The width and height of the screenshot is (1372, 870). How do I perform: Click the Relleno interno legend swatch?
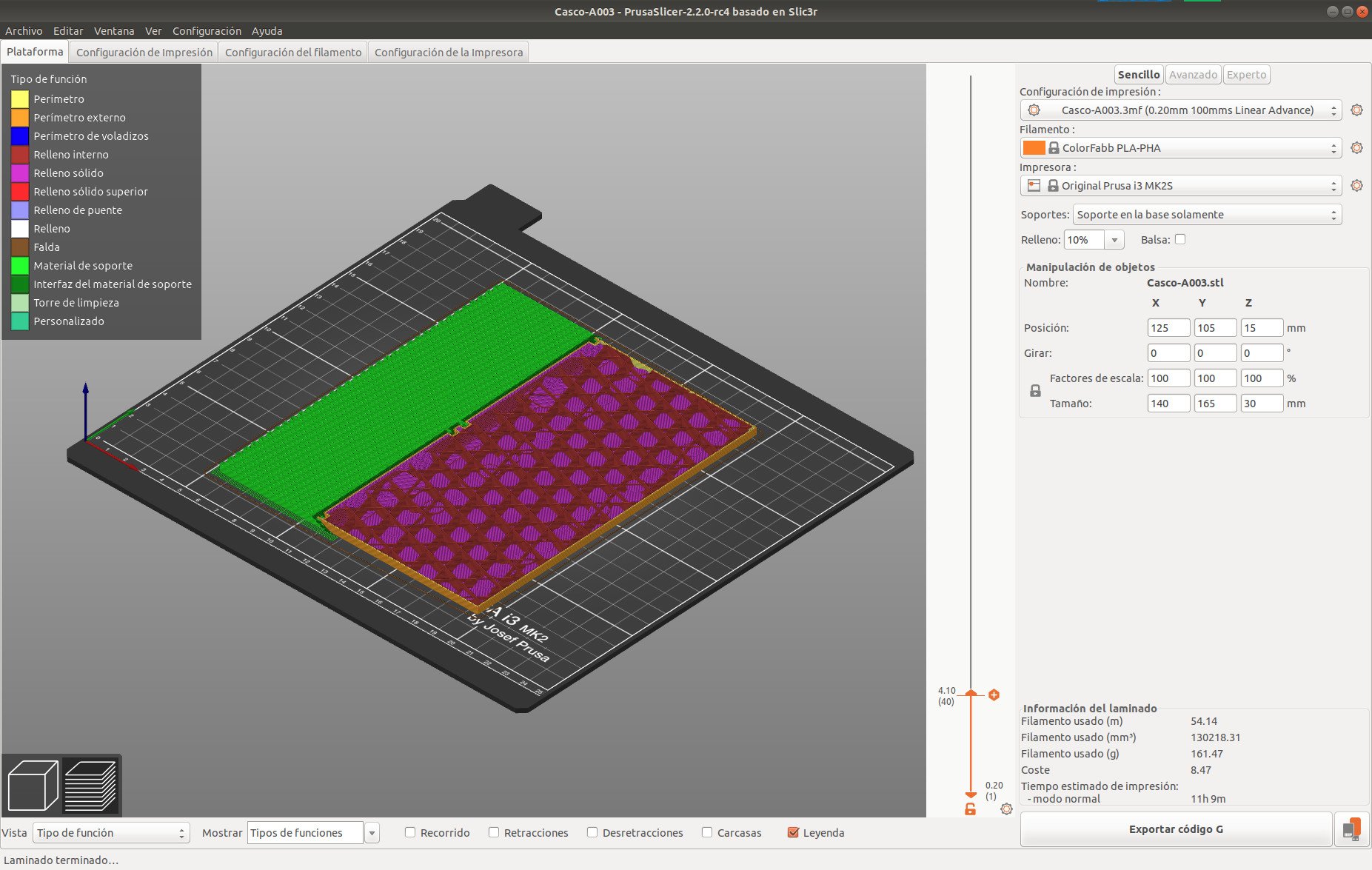point(20,154)
